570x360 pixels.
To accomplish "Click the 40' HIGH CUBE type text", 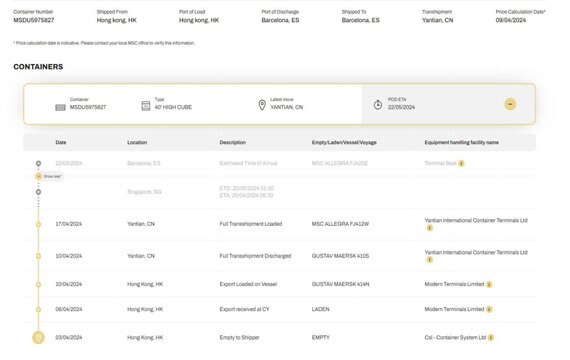I will pyautogui.click(x=173, y=107).
